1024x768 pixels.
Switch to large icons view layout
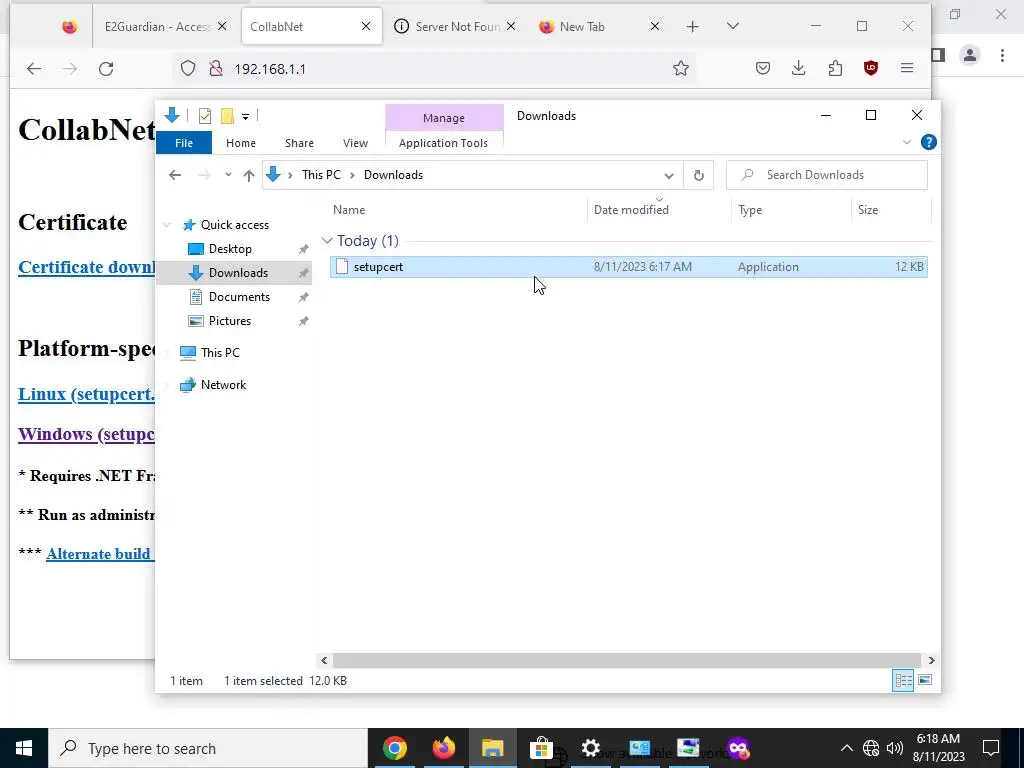click(925, 680)
